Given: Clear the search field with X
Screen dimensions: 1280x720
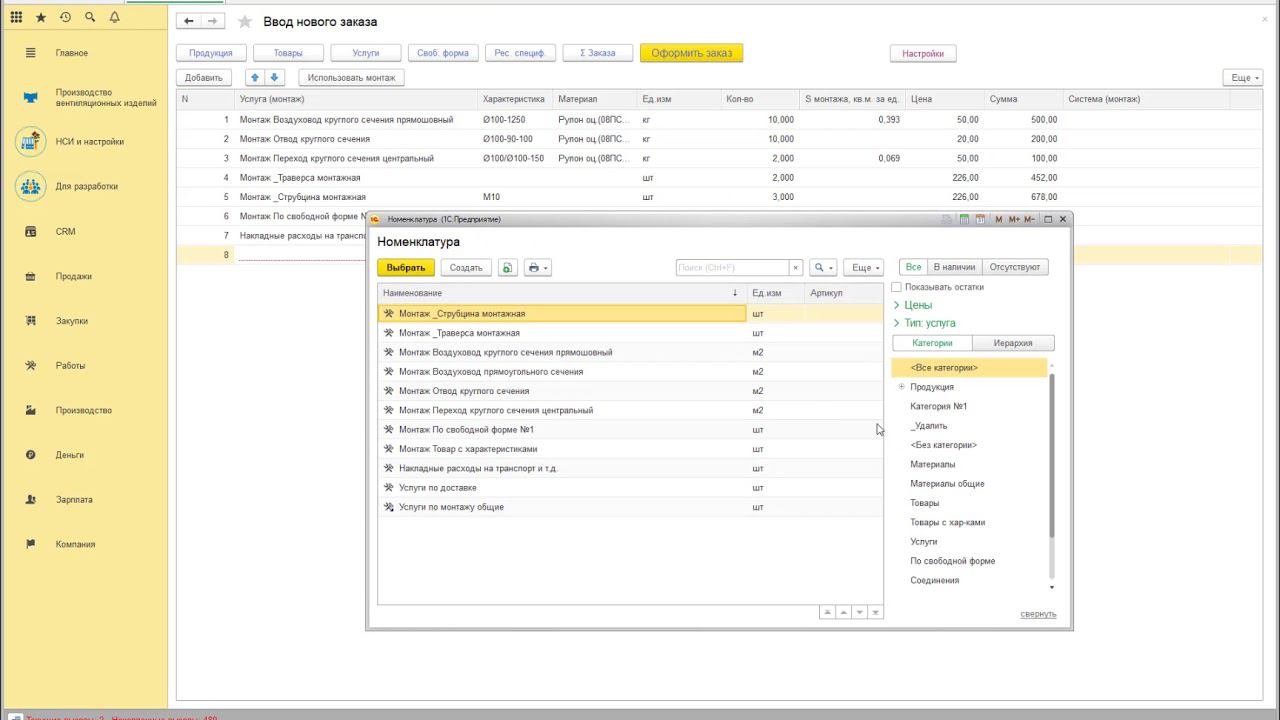Looking at the screenshot, I should coord(796,268).
